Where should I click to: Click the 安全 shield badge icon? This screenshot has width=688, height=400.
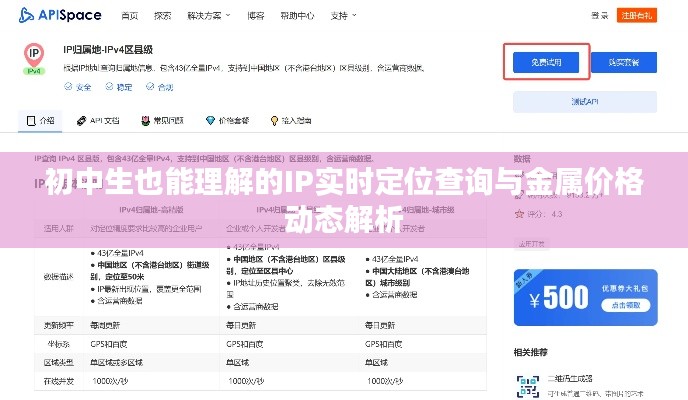click(68, 87)
